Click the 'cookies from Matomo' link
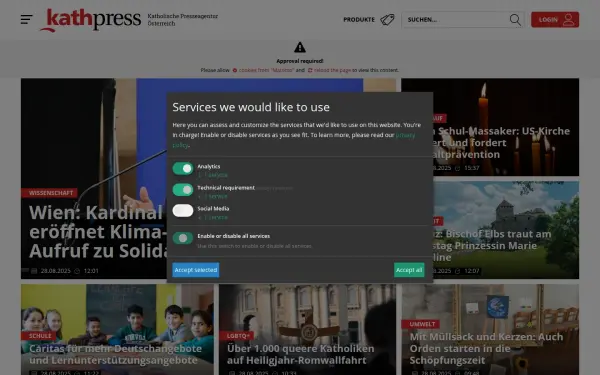This screenshot has height=375, width=600. click(266, 70)
